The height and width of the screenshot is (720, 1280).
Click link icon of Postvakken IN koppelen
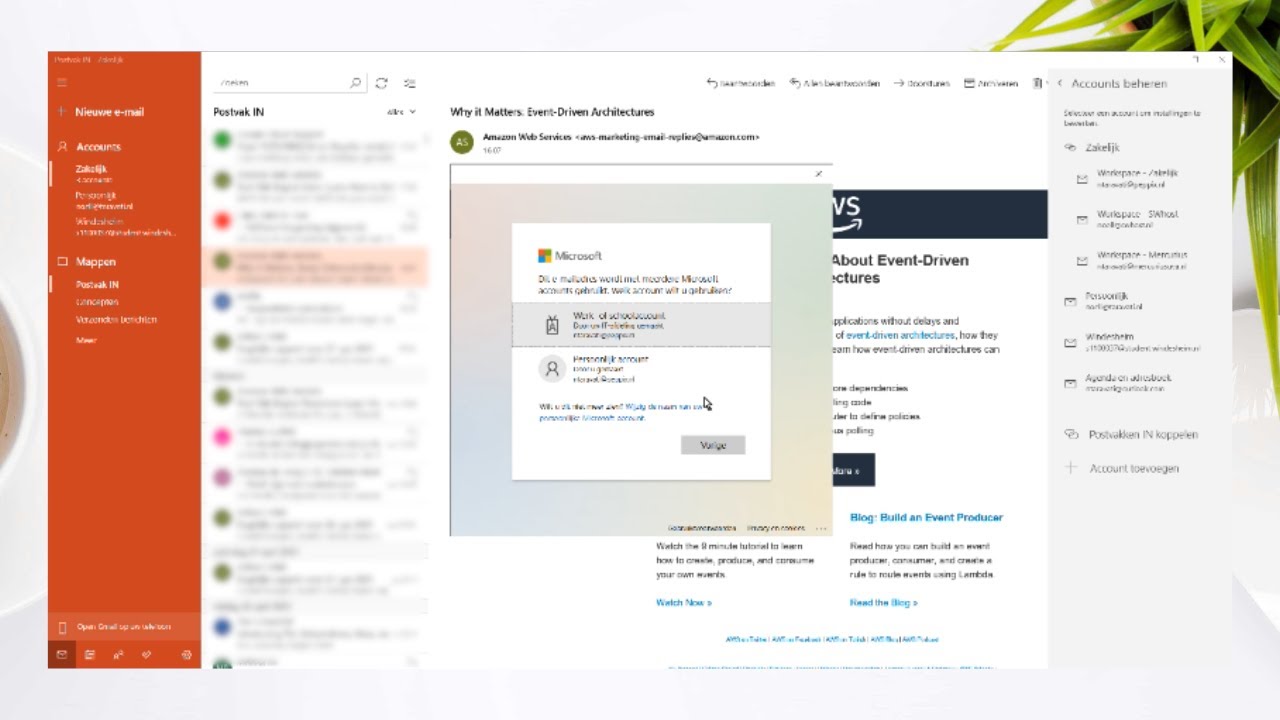(x=1071, y=434)
